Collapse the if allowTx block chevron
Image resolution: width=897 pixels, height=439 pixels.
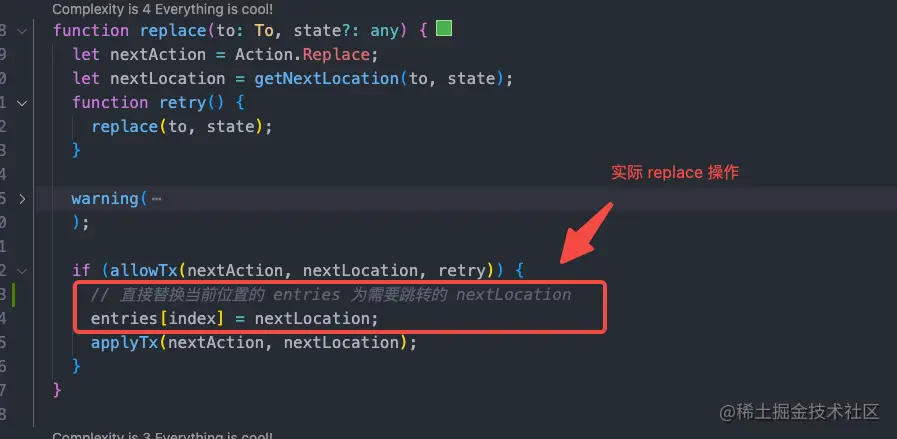pos(22,271)
